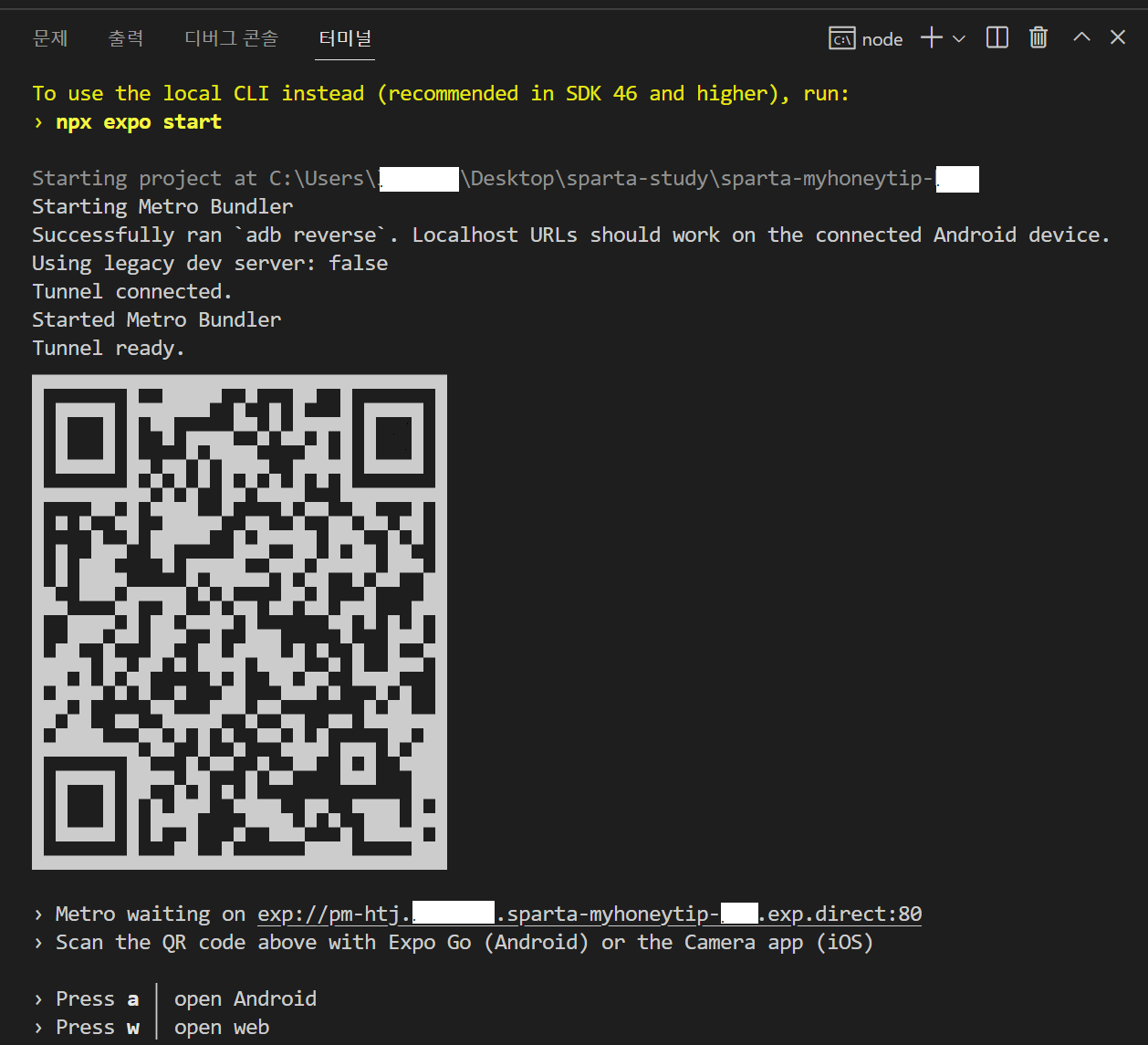Click the Expo QR code image
Viewport: 1148px width, 1045px height.
click(x=239, y=622)
